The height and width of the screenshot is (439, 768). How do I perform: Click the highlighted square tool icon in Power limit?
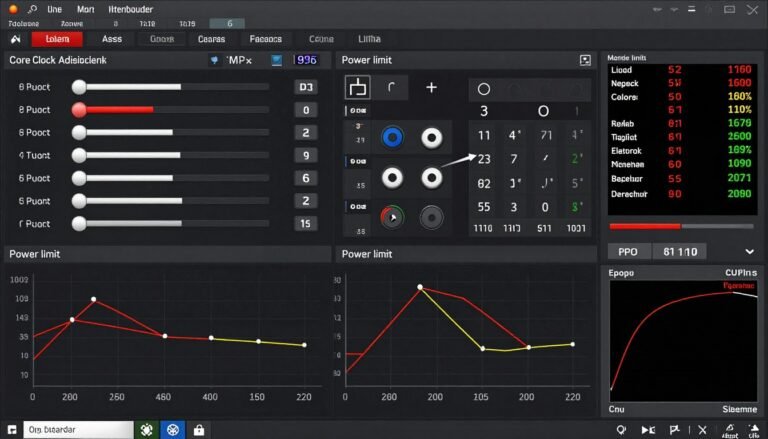pos(358,87)
